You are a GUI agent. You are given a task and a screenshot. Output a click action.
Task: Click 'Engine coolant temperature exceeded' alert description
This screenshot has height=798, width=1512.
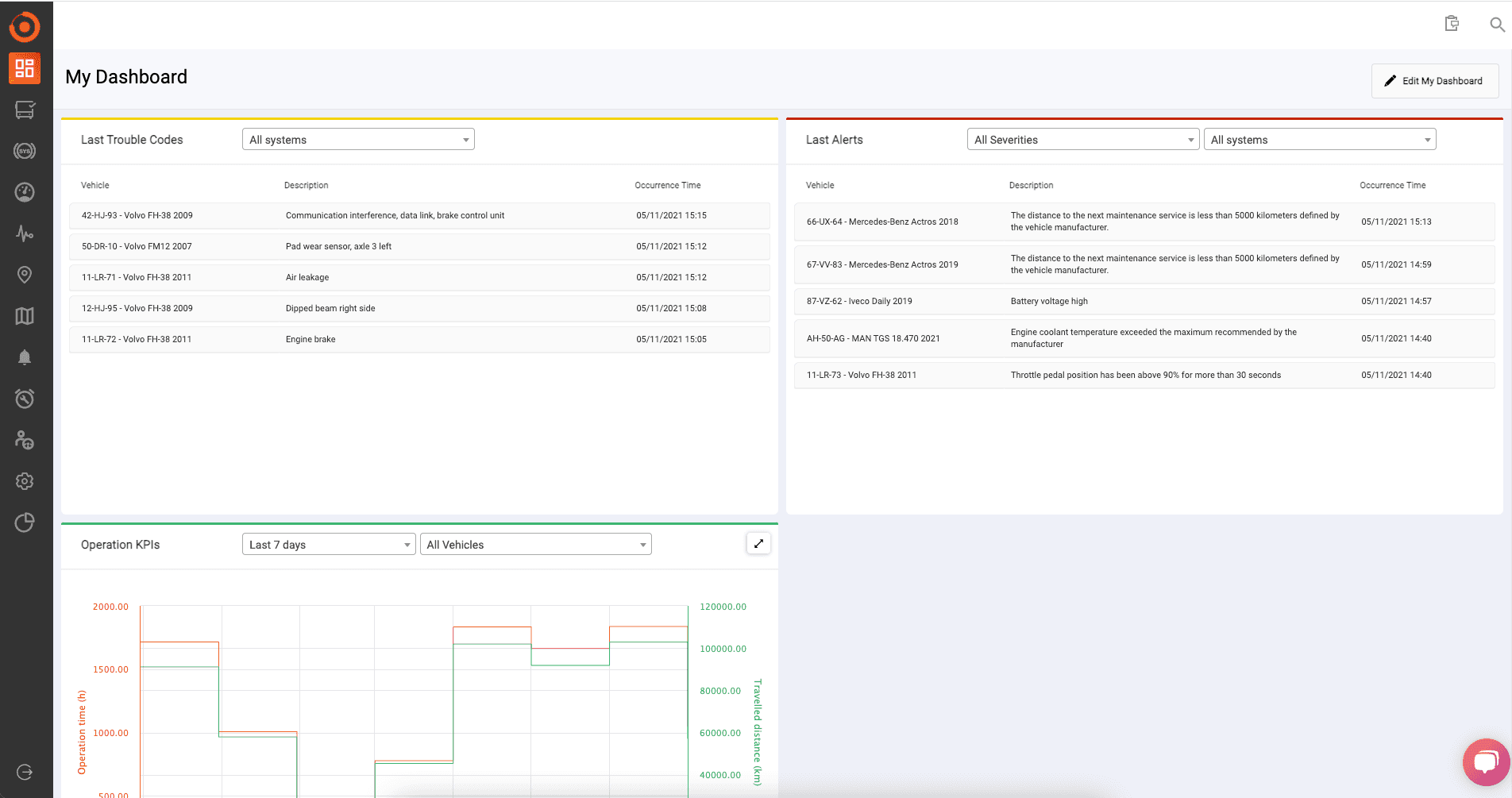click(x=1153, y=338)
